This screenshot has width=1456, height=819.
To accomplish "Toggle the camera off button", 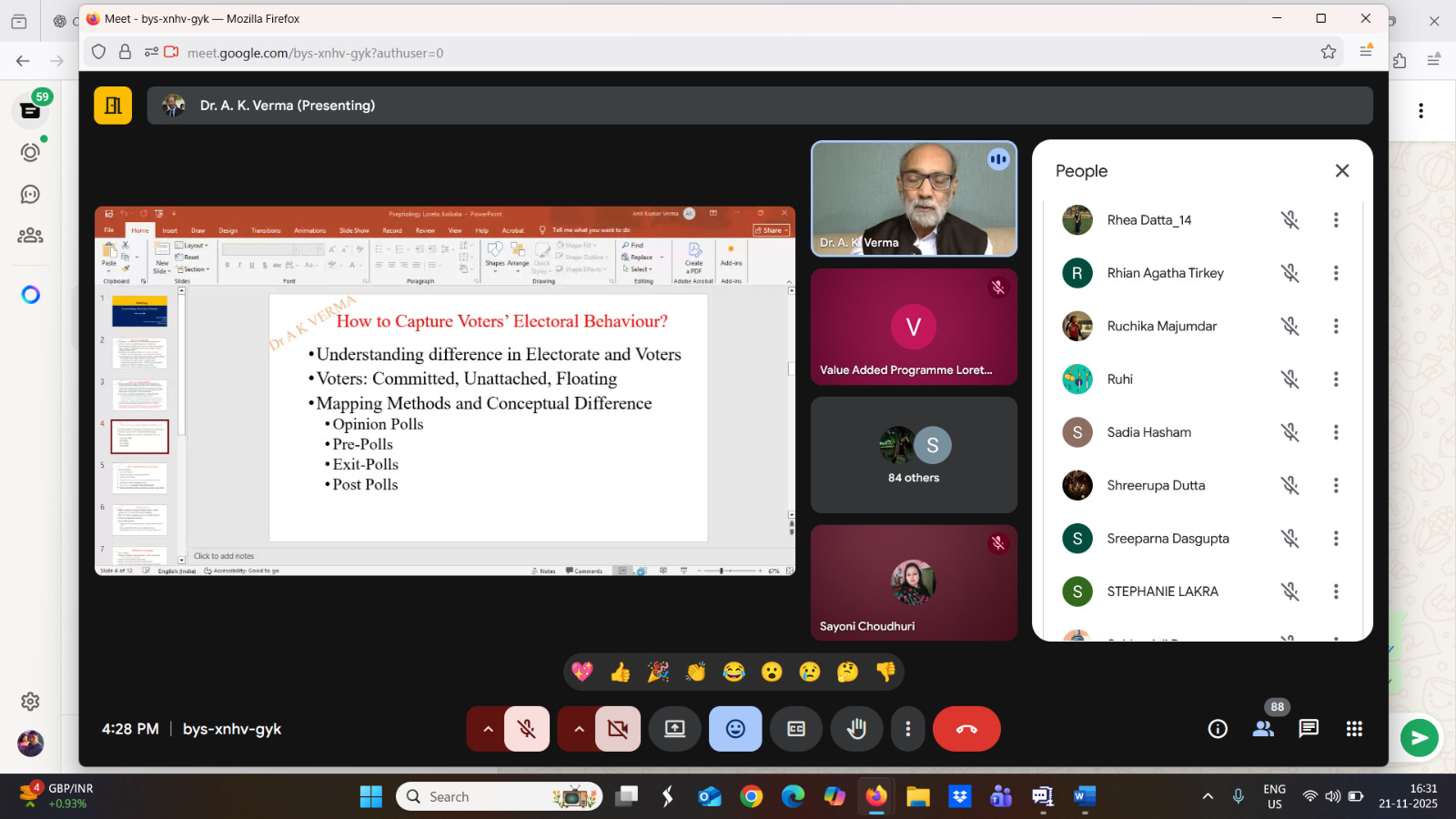I will (618, 729).
